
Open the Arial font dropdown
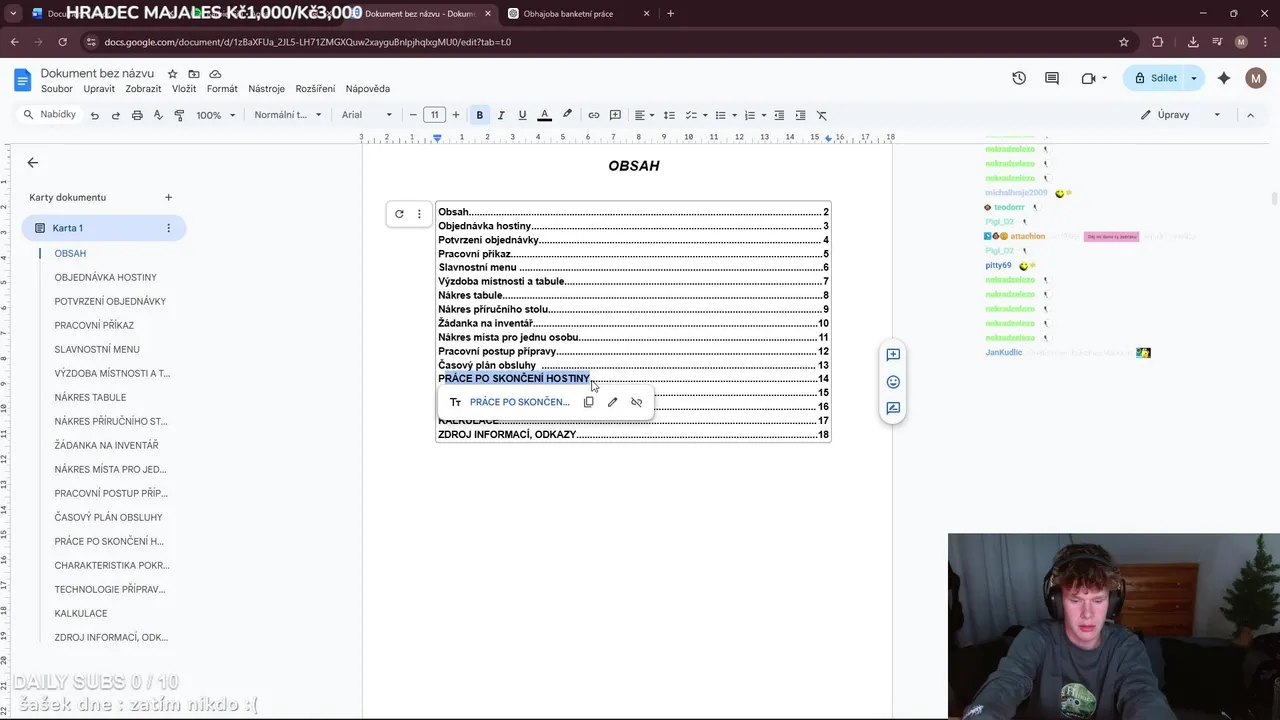click(367, 115)
